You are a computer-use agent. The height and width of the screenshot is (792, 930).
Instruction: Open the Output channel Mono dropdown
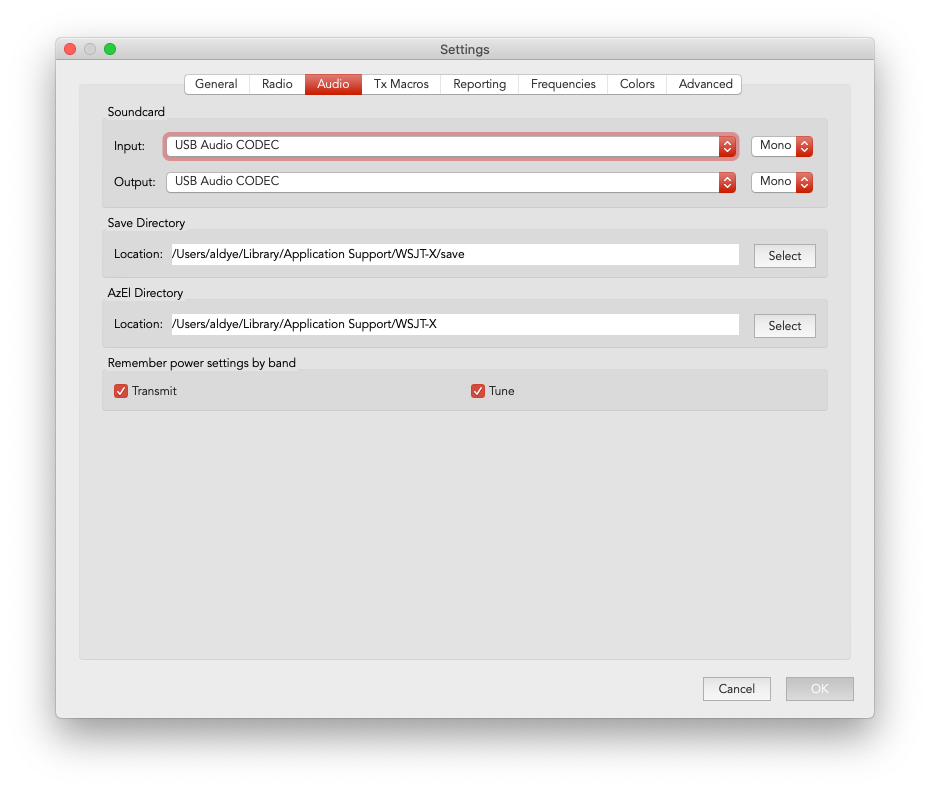(x=782, y=182)
